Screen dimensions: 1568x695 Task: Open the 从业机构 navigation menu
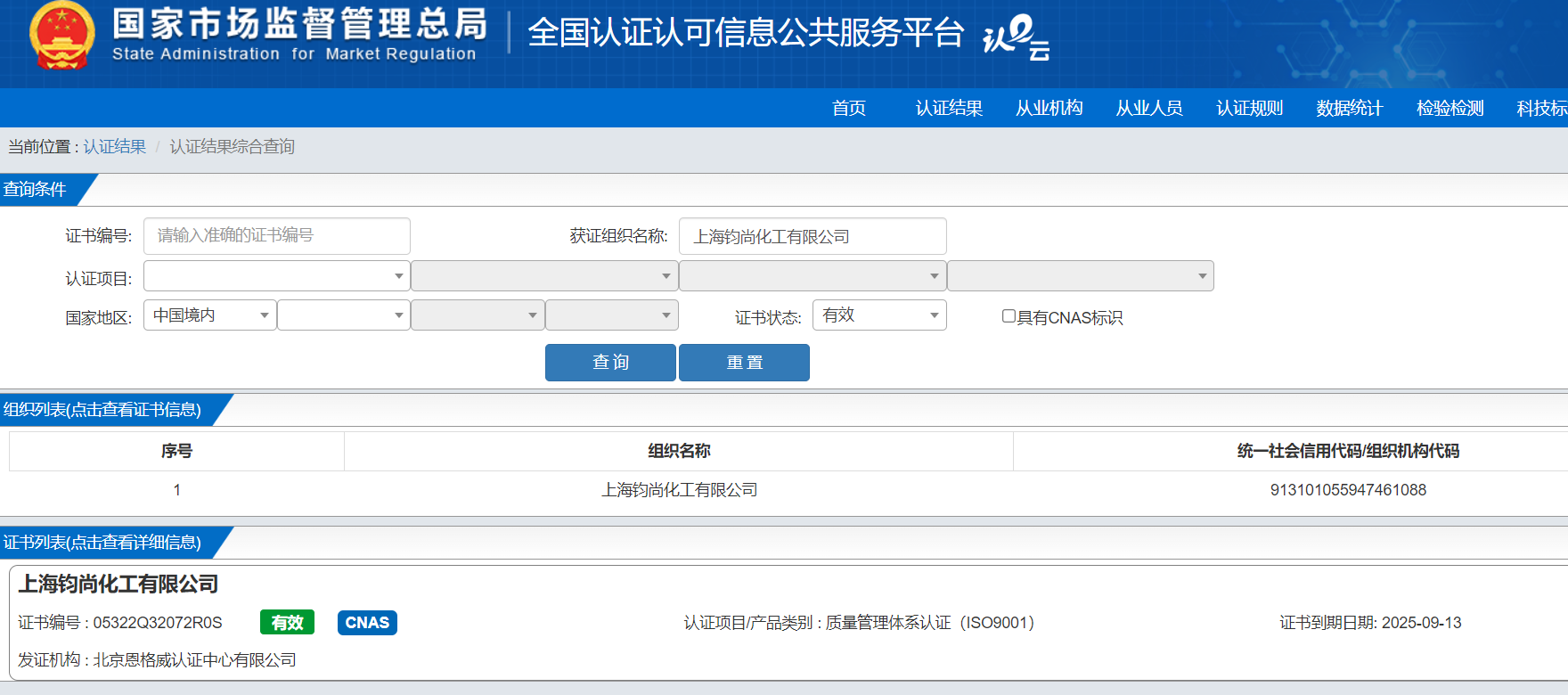point(1049,108)
